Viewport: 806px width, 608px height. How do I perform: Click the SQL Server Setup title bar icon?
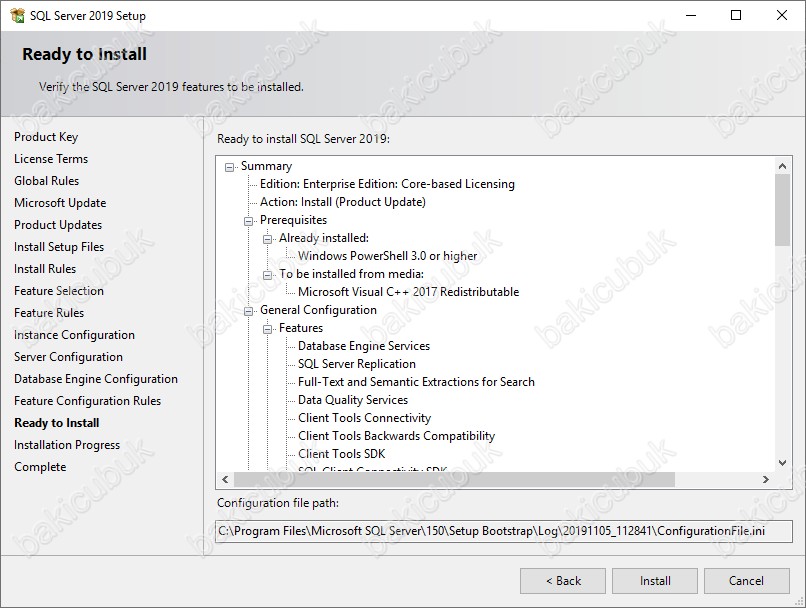pyautogui.click(x=17, y=15)
